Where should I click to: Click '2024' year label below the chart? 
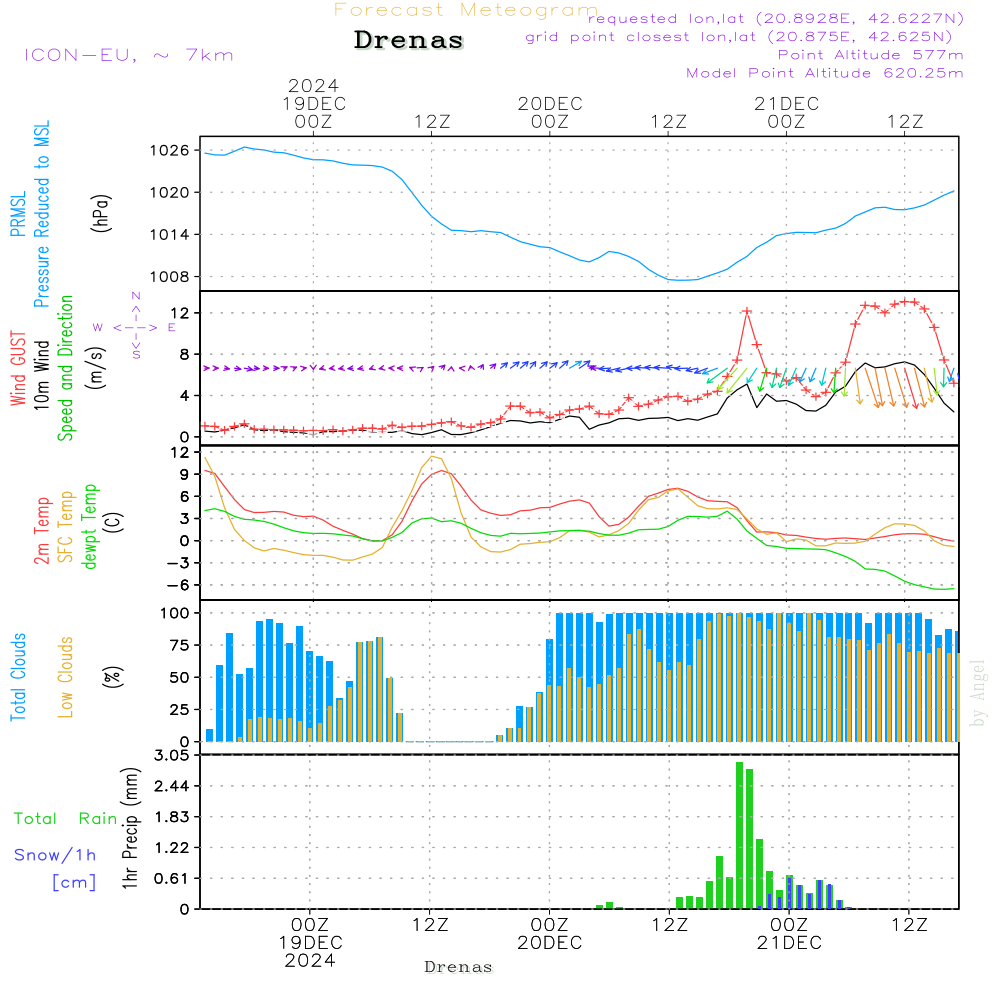(310, 960)
